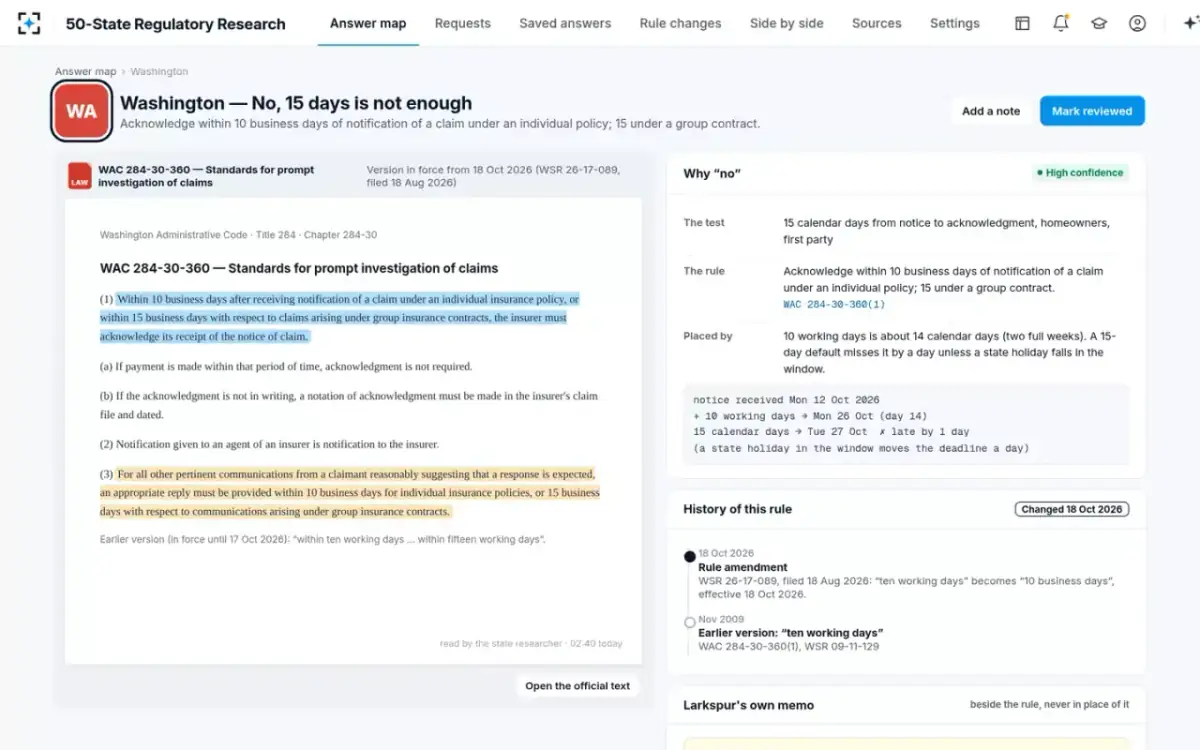Click the graduation cap icon
The image size is (1200, 750).
click(x=1099, y=23)
